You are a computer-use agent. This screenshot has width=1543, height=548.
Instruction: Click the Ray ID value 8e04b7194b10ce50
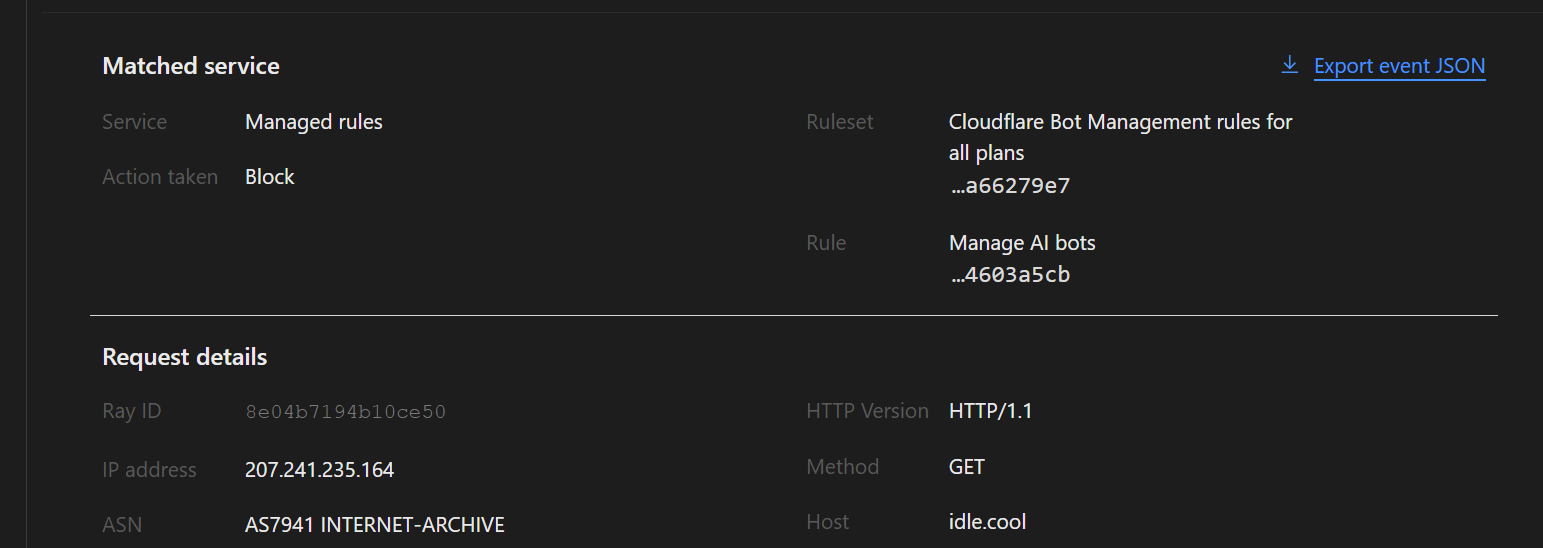(x=345, y=411)
